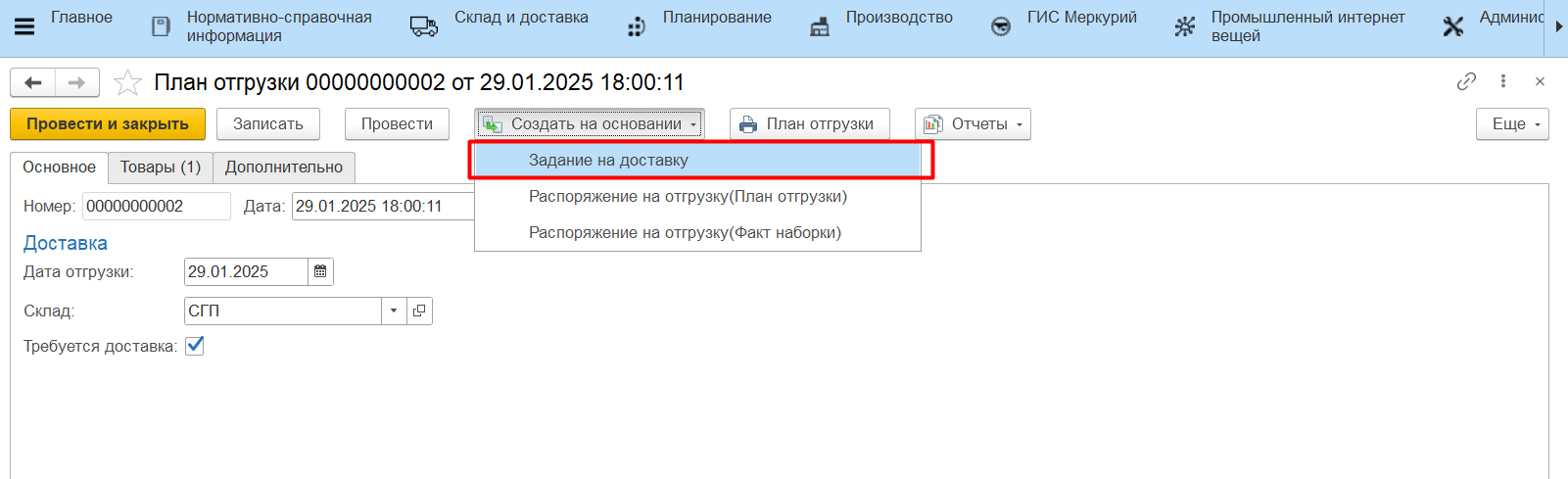This screenshot has width=1568, height=479.
Task: Expand the Создать на основании dropdown arrow
Action: pos(693,124)
